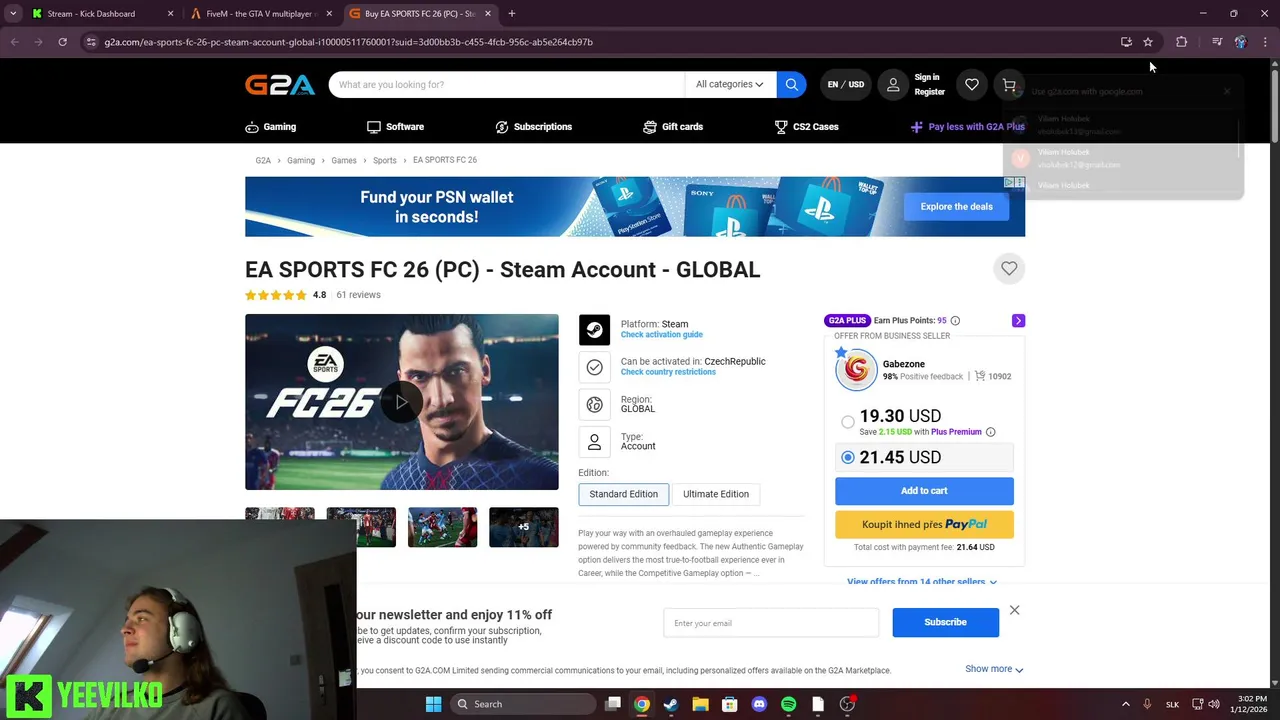1280x720 pixels.
Task: Click Check country restrictions link
Action: click(668, 372)
